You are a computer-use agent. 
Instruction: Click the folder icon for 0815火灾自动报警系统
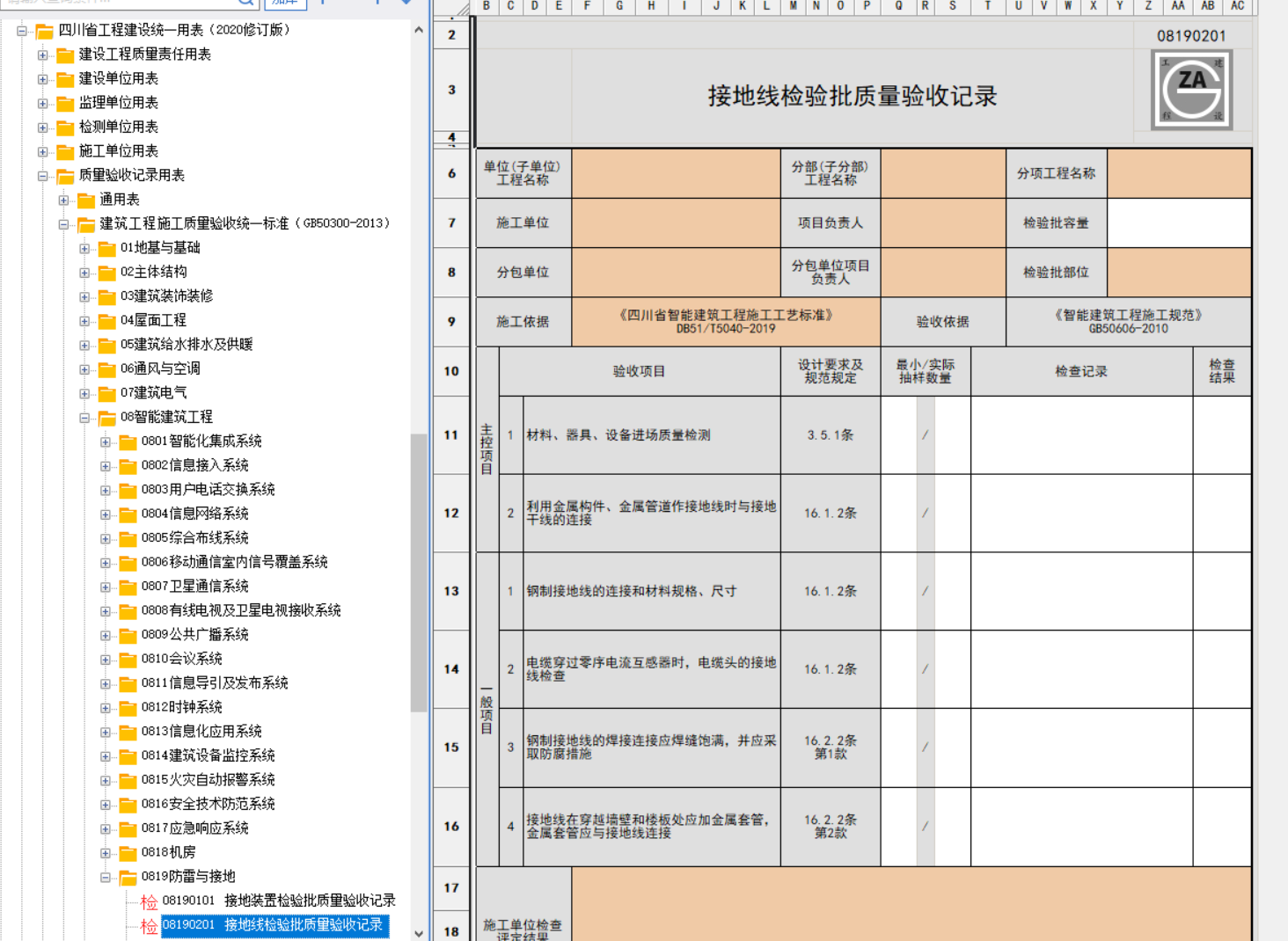(x=128, y=780)
